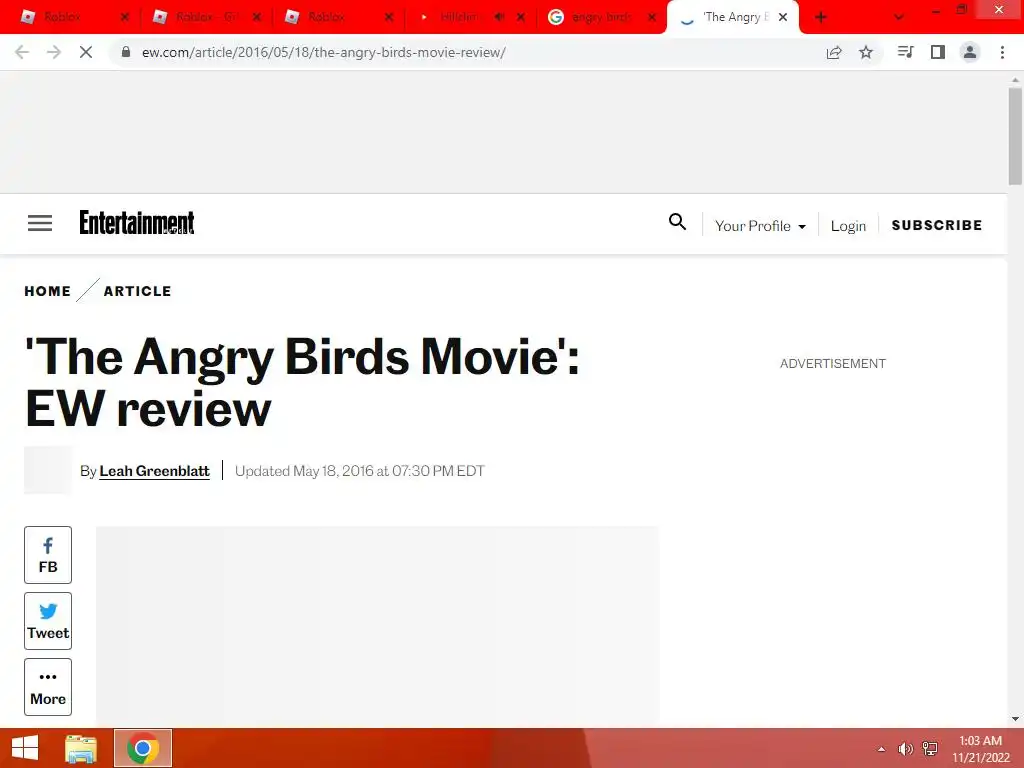Show hidden system tray icons

(882, 749)
